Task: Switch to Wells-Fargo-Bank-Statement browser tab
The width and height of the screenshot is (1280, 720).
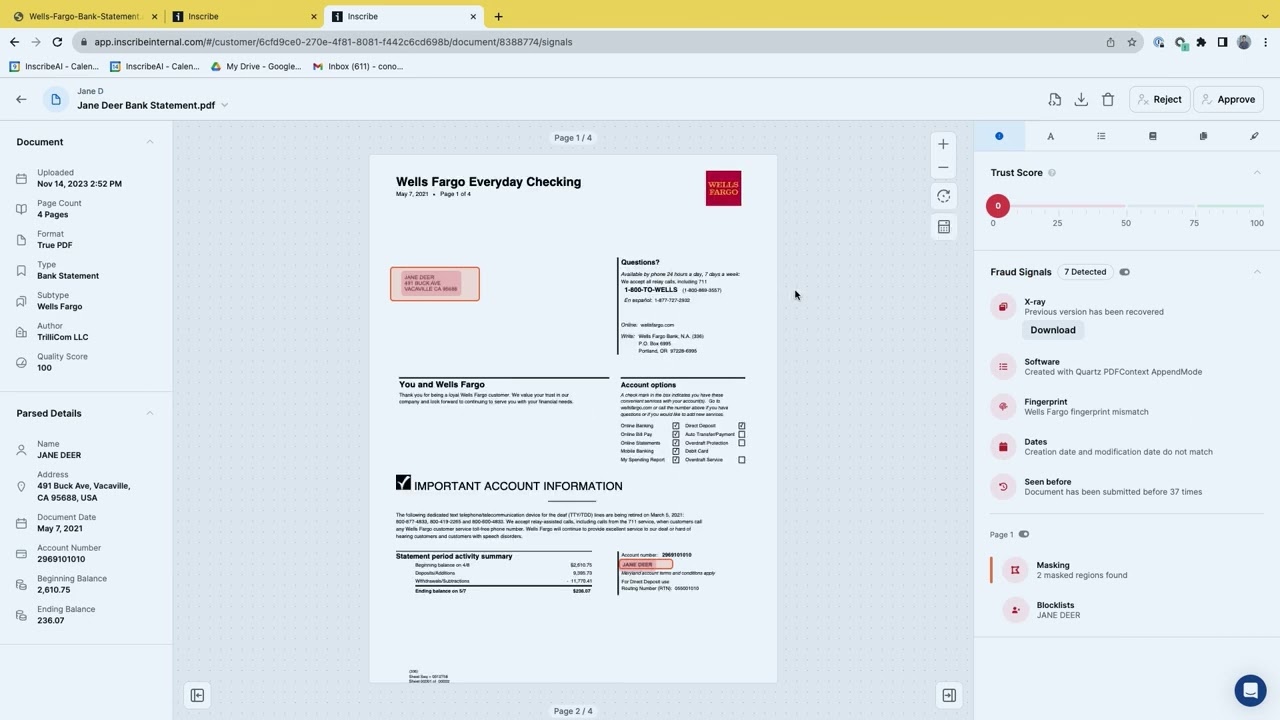Action: (x=85, y=16)
